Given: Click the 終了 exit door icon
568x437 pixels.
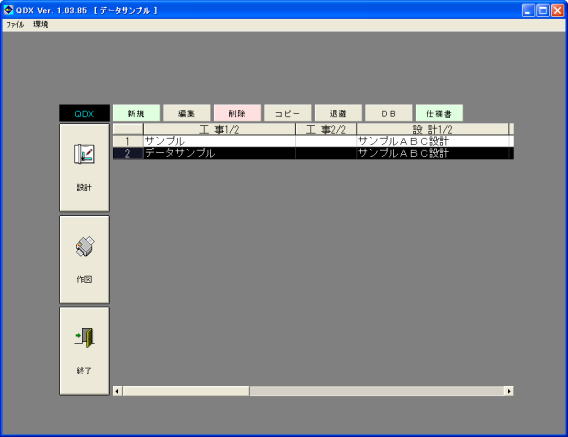Looking at the screenshot, I should tap(84, 338).
